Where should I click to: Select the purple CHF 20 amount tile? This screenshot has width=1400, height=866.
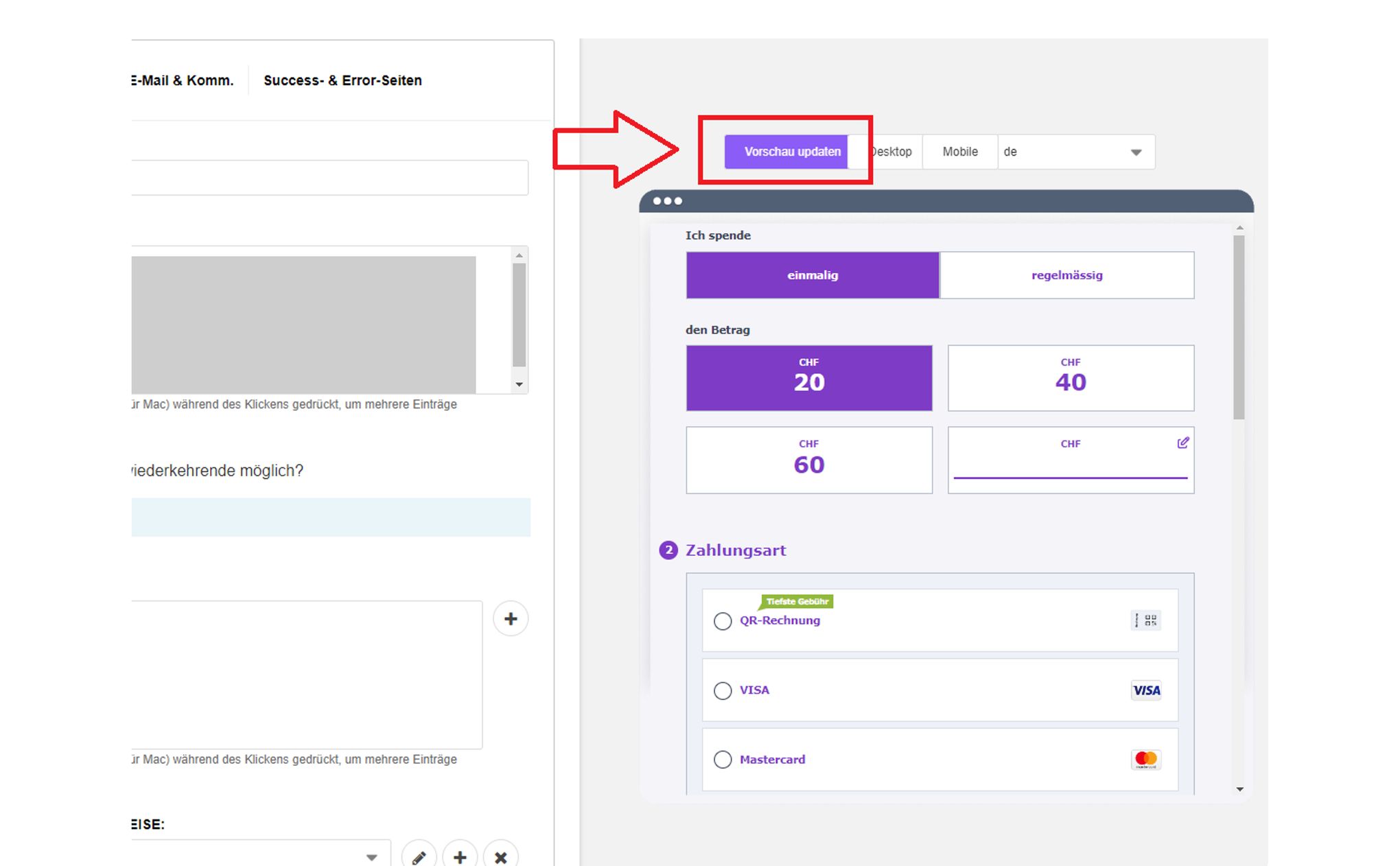point(809,378)
